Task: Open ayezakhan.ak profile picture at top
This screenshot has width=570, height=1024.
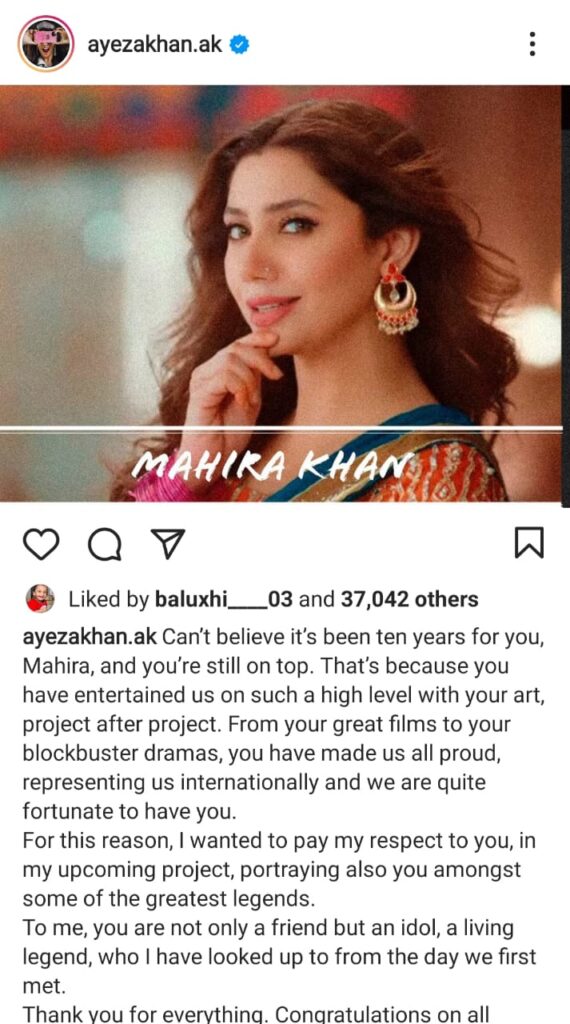Action: click(46, 44)
